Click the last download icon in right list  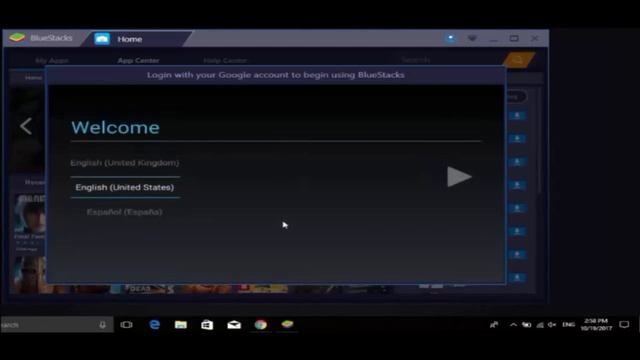(517, 278)
